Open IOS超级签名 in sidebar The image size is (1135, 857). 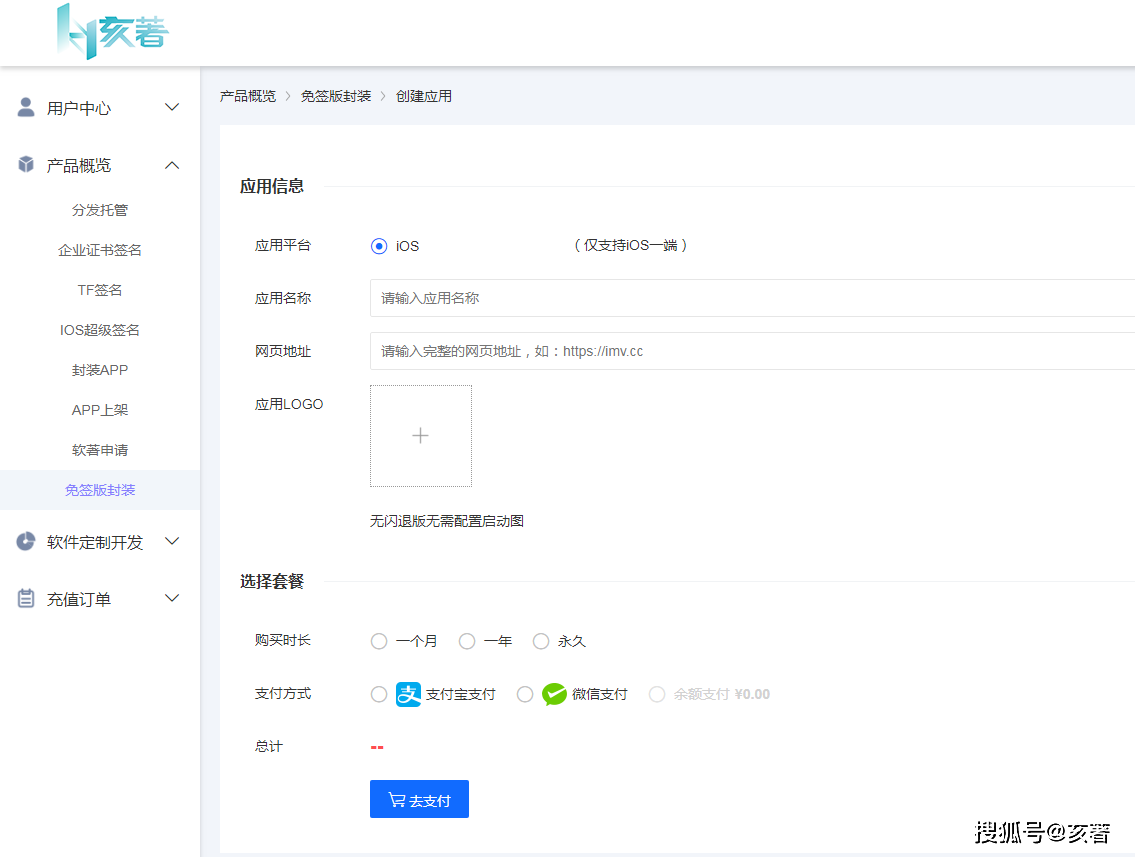click(x=100, y=330)
